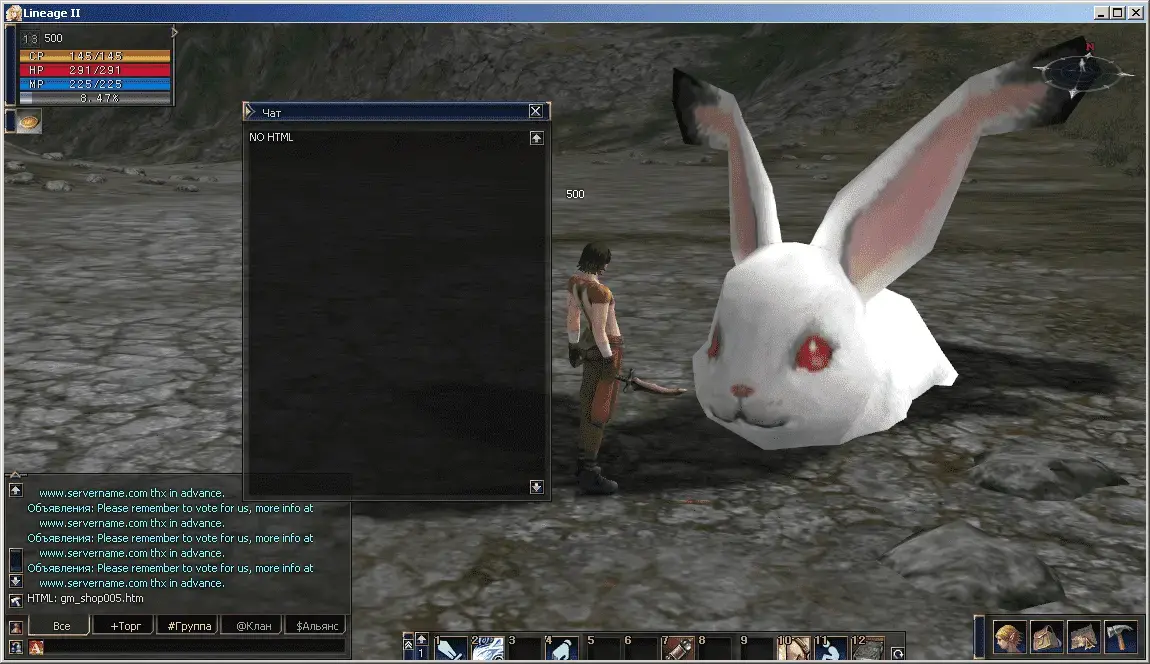The height and width of the screenshot is (664, 1150).
Task: Open the chat options portrait icon
Action: point(15,627)
